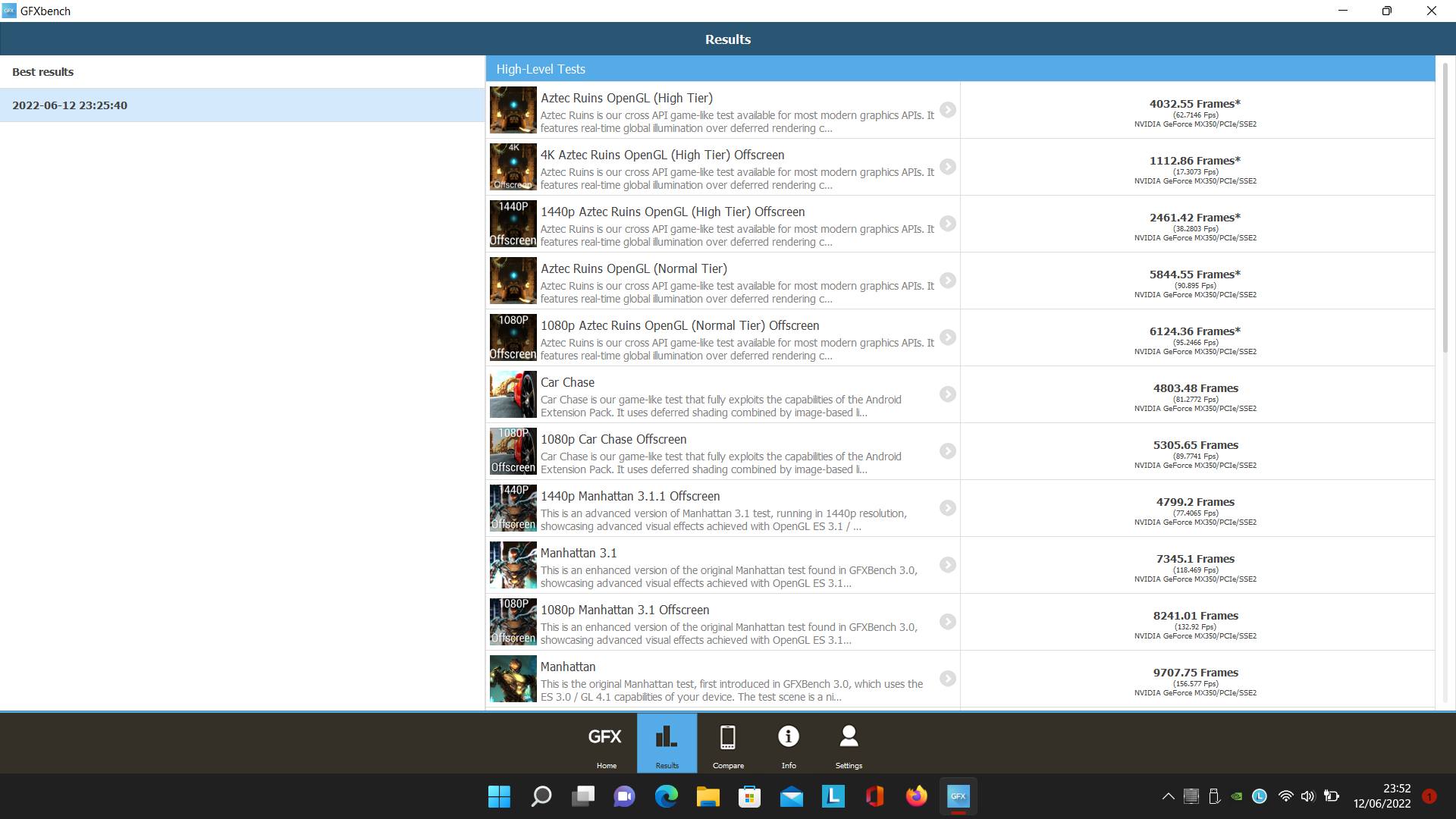Open the notification center badge
This screenshot has width=1456, height=819.
[x=1429, y=796]
